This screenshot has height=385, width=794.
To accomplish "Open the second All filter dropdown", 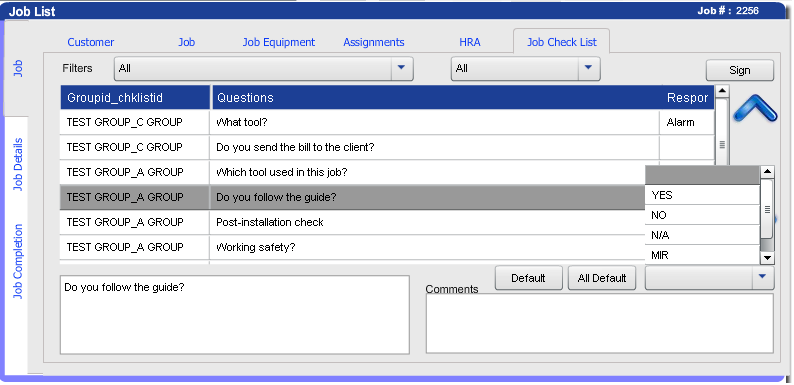I will point(525,68).
